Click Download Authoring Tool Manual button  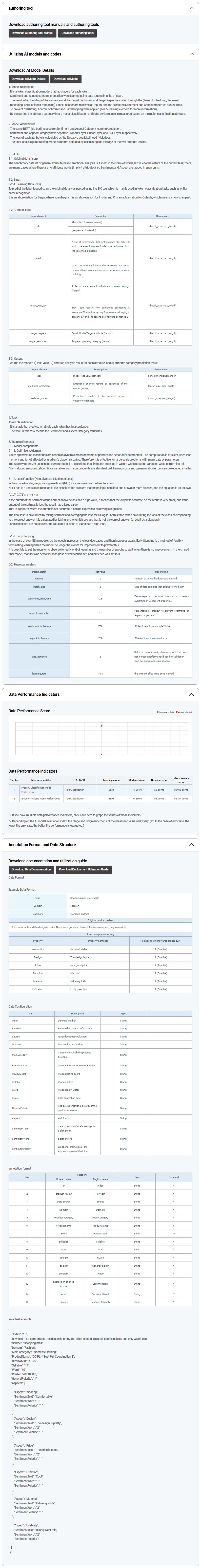click(32, 33)
